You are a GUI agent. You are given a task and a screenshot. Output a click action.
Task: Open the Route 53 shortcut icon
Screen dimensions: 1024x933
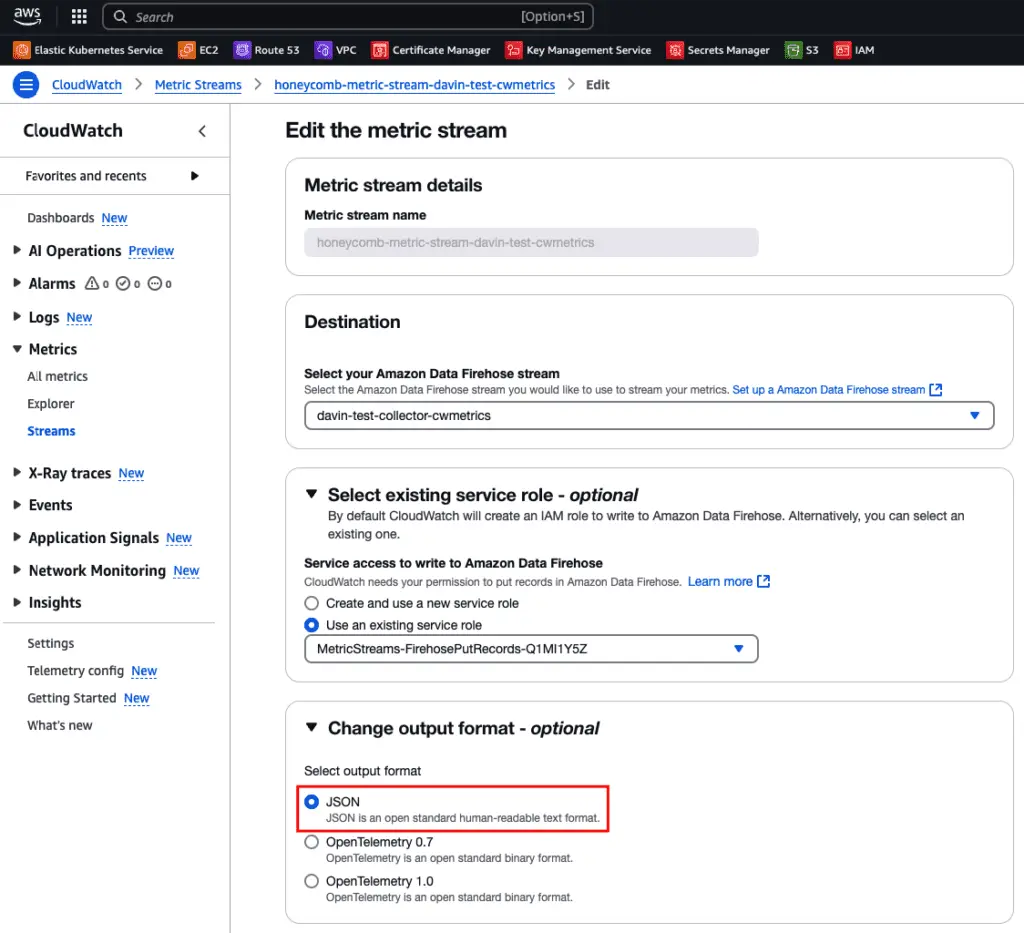(x=242, y=50)
